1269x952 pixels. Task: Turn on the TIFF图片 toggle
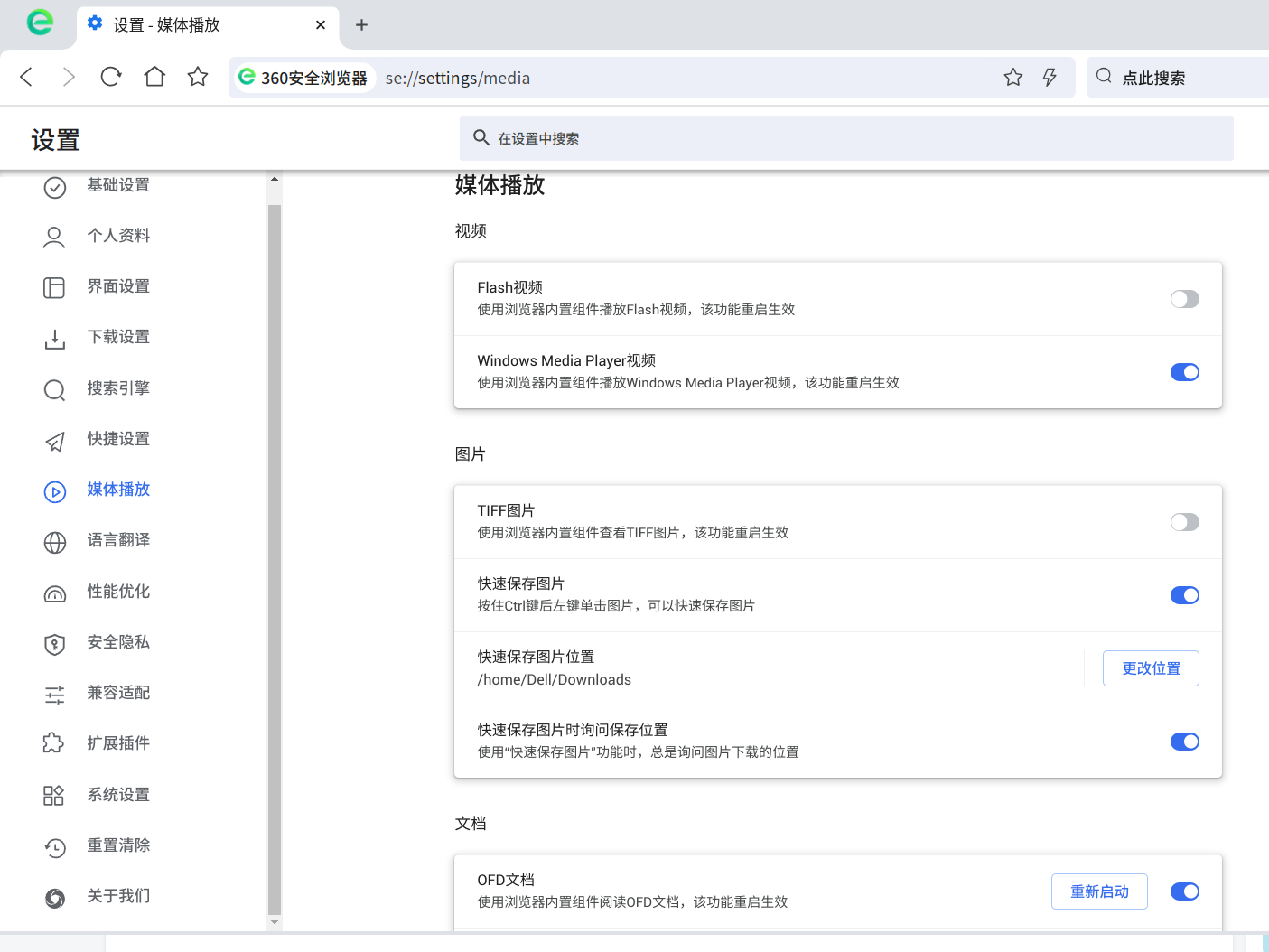1184,522
